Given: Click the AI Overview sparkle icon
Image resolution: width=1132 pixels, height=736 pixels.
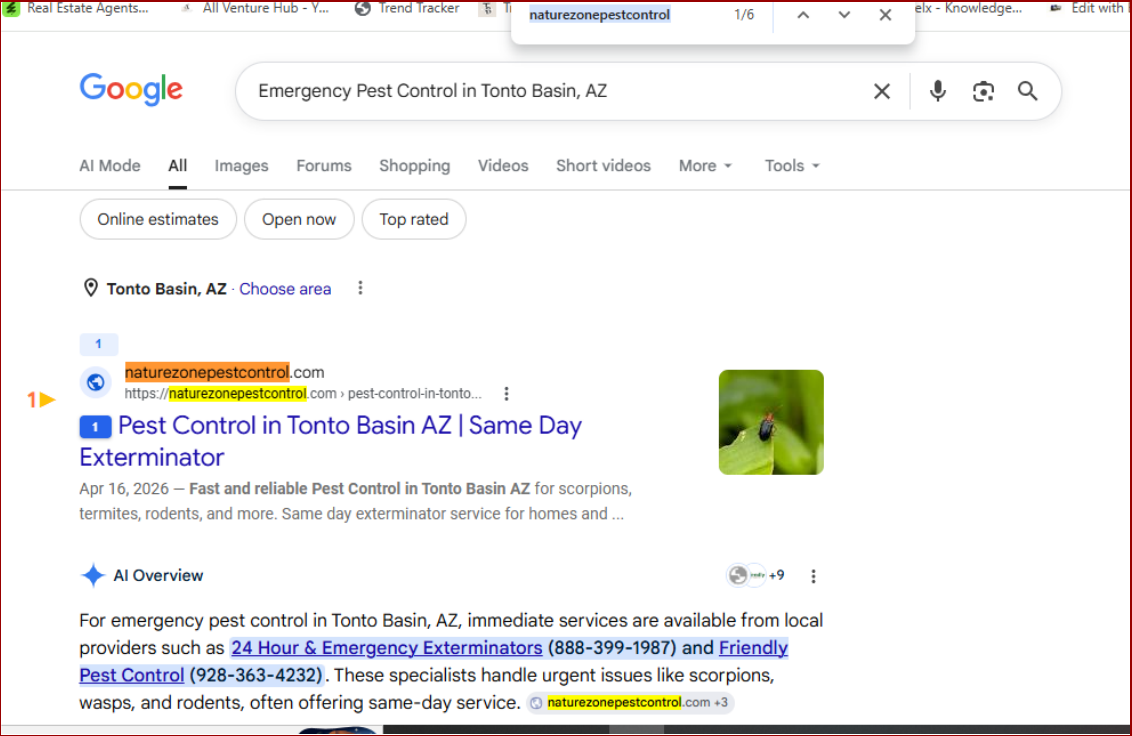Looking at the screenshot, I should (92, 576).
